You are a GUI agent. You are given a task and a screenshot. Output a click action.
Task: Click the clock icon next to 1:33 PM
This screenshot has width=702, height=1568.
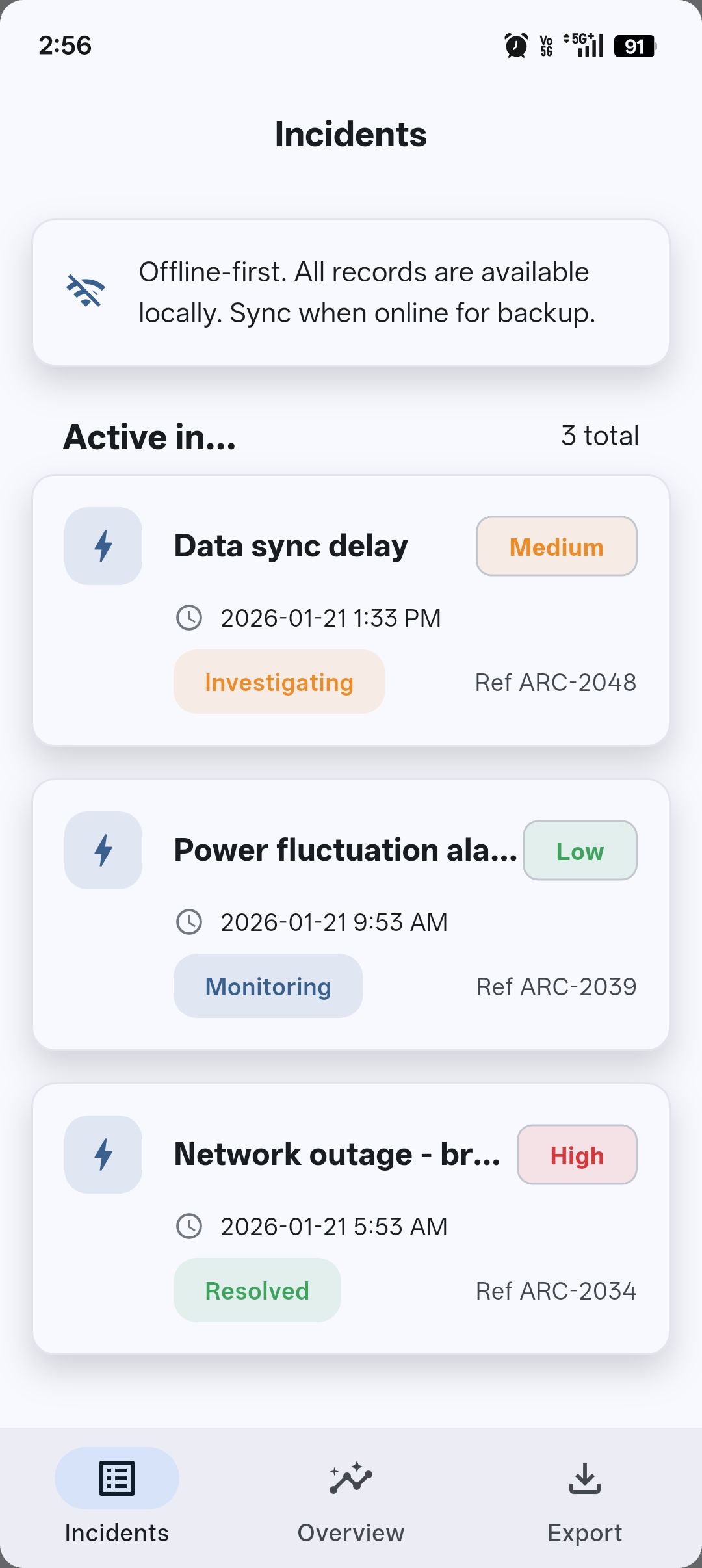click(189, 618)
